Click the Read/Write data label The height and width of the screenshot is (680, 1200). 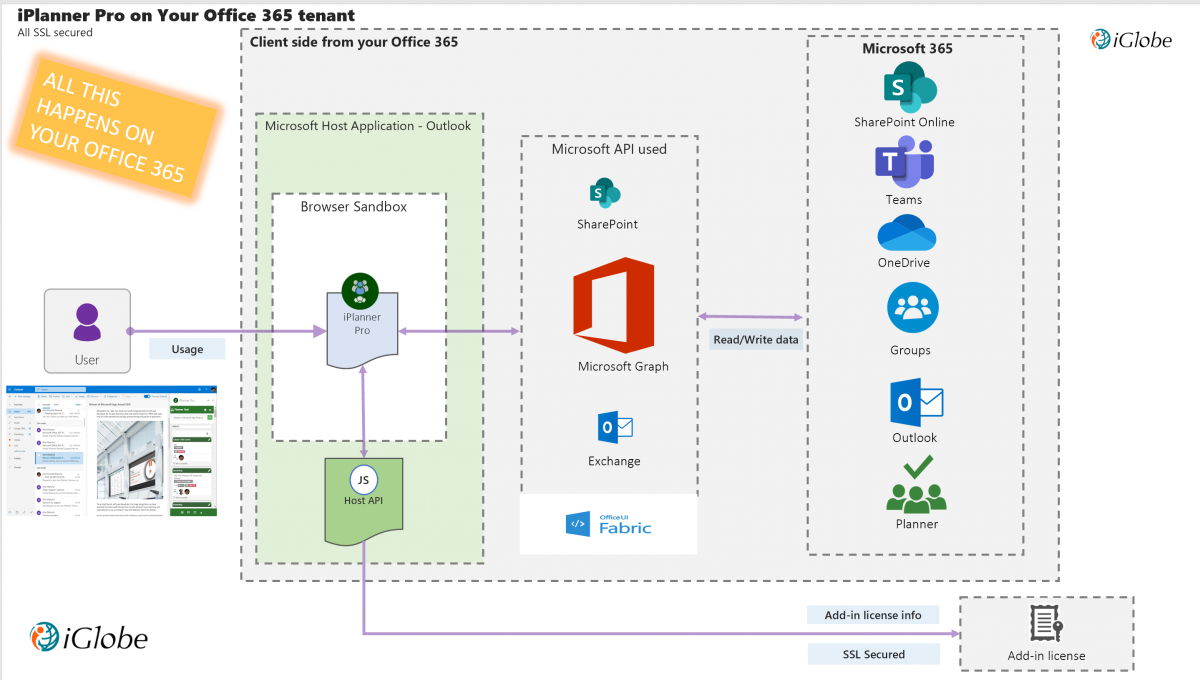756,339
